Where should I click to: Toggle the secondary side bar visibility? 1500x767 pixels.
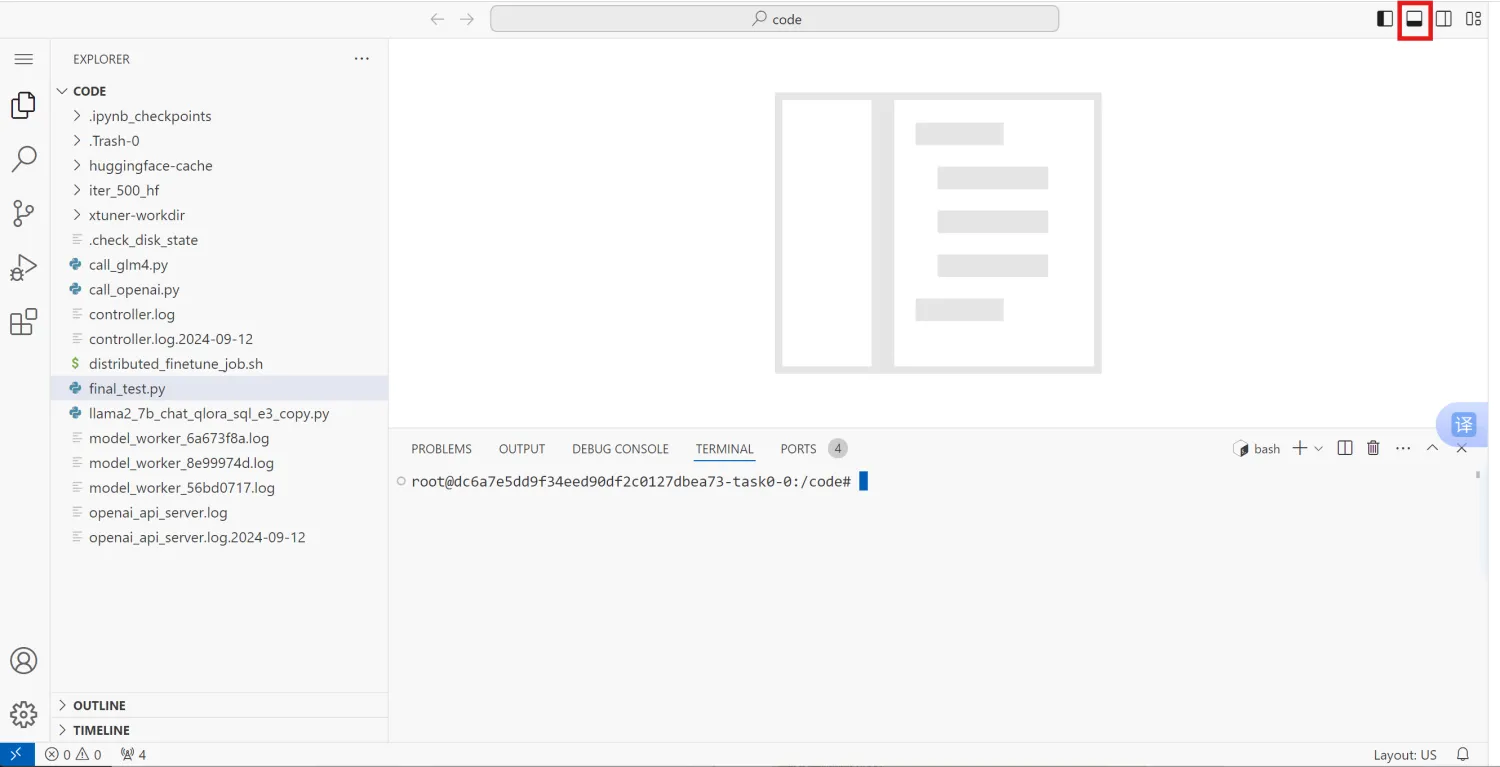pyautogui.click(x=1444, y=19)
